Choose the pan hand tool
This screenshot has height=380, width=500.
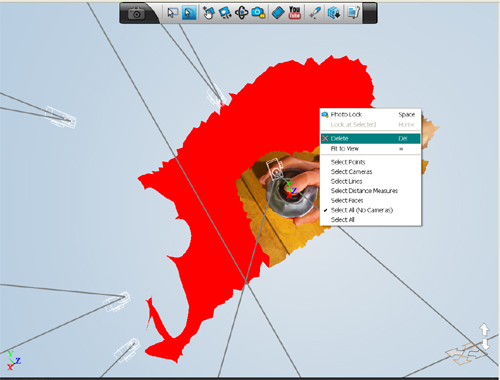pyautogui.click(x=208, y=13)
